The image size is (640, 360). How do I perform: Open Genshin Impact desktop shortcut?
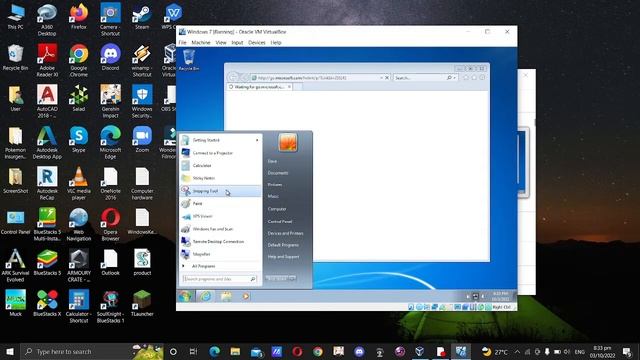pyautogui.click(x=110, y=101)
